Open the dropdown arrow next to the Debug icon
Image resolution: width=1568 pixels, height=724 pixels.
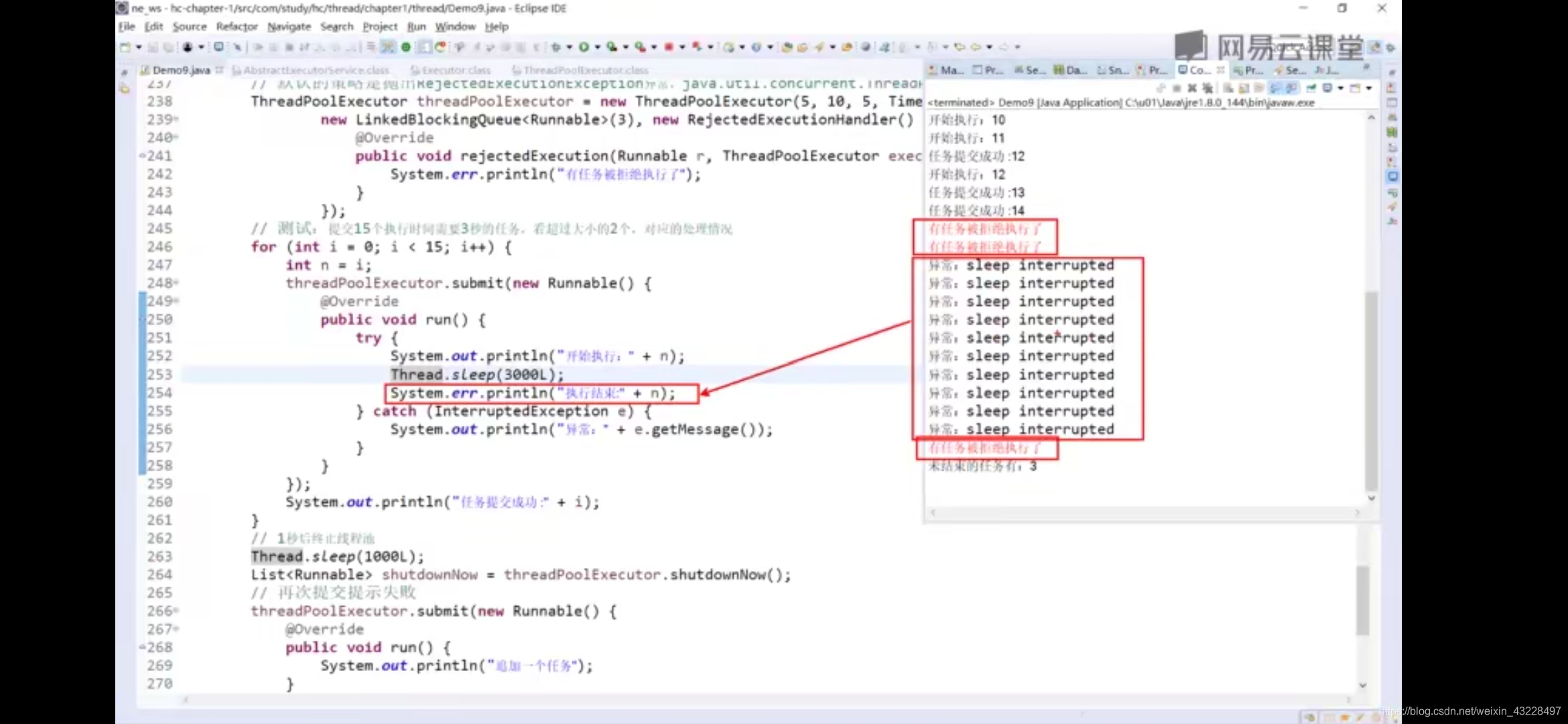[569, 47]
